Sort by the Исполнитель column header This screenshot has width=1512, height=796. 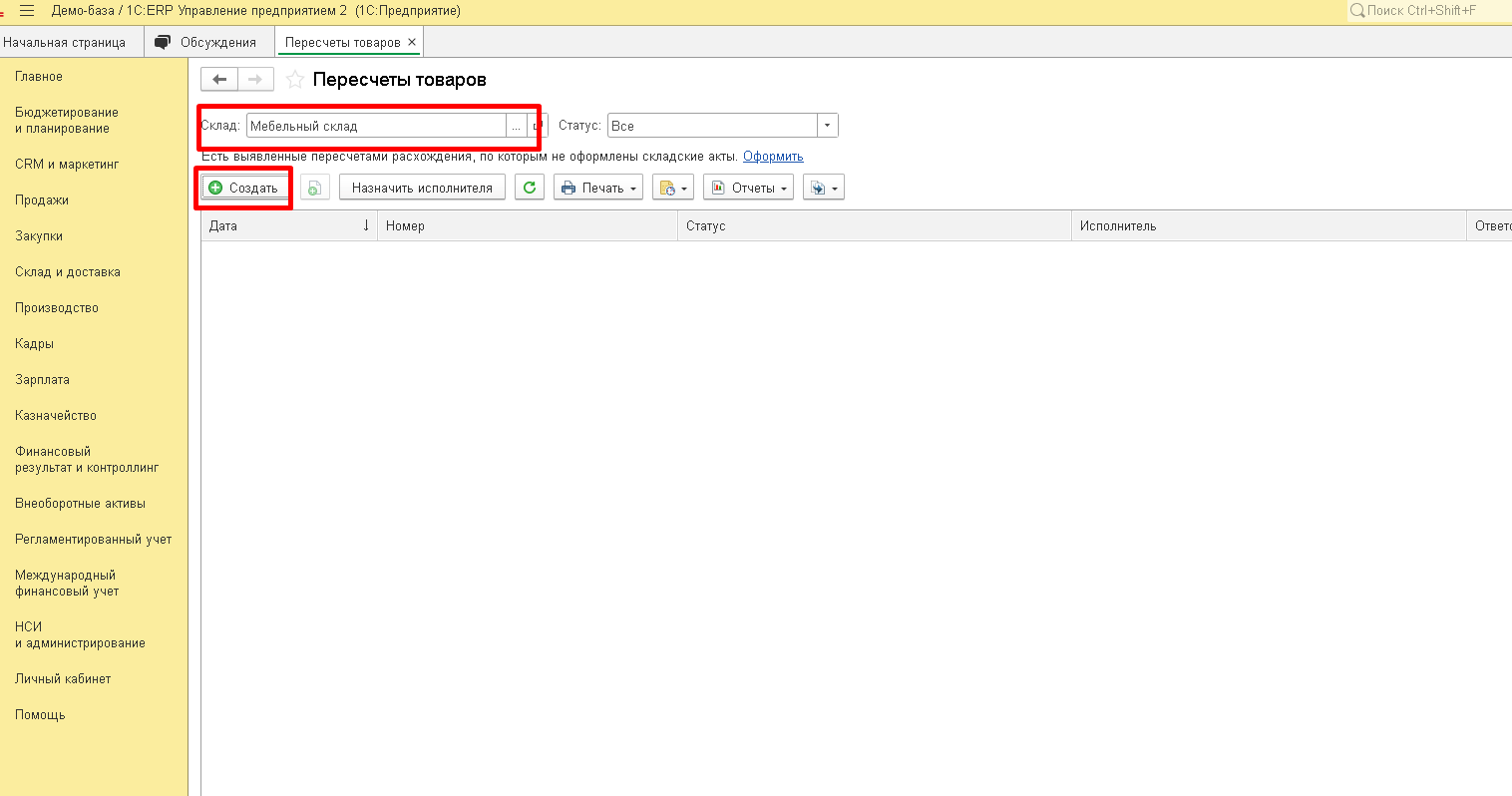1269,226
